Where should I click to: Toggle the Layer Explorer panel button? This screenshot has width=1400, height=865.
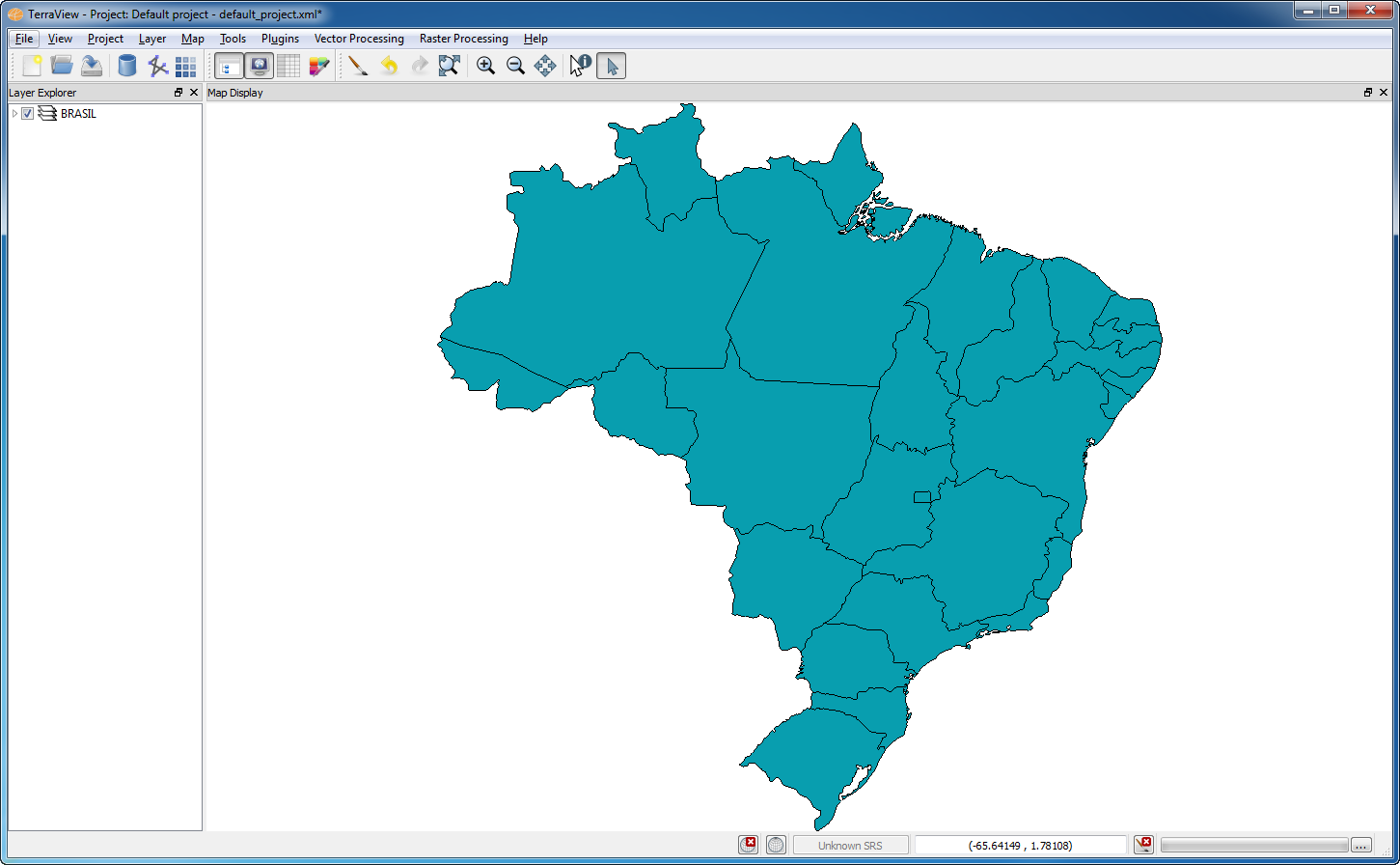(229, 66)
